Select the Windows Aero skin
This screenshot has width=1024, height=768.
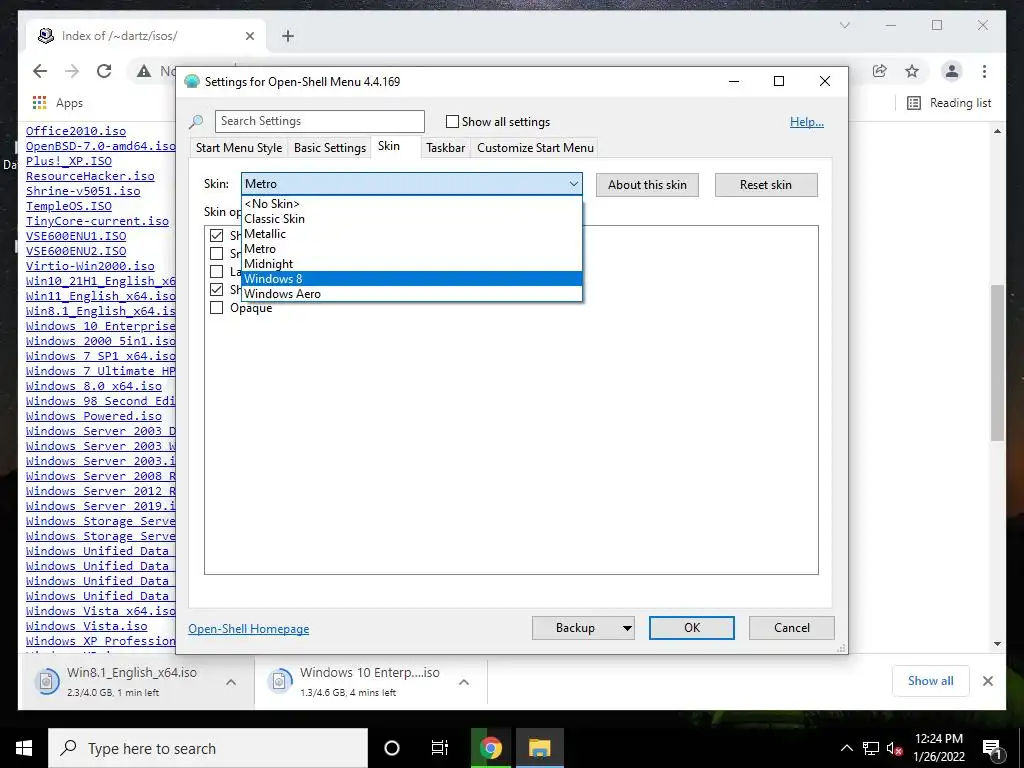click(411, 294)
